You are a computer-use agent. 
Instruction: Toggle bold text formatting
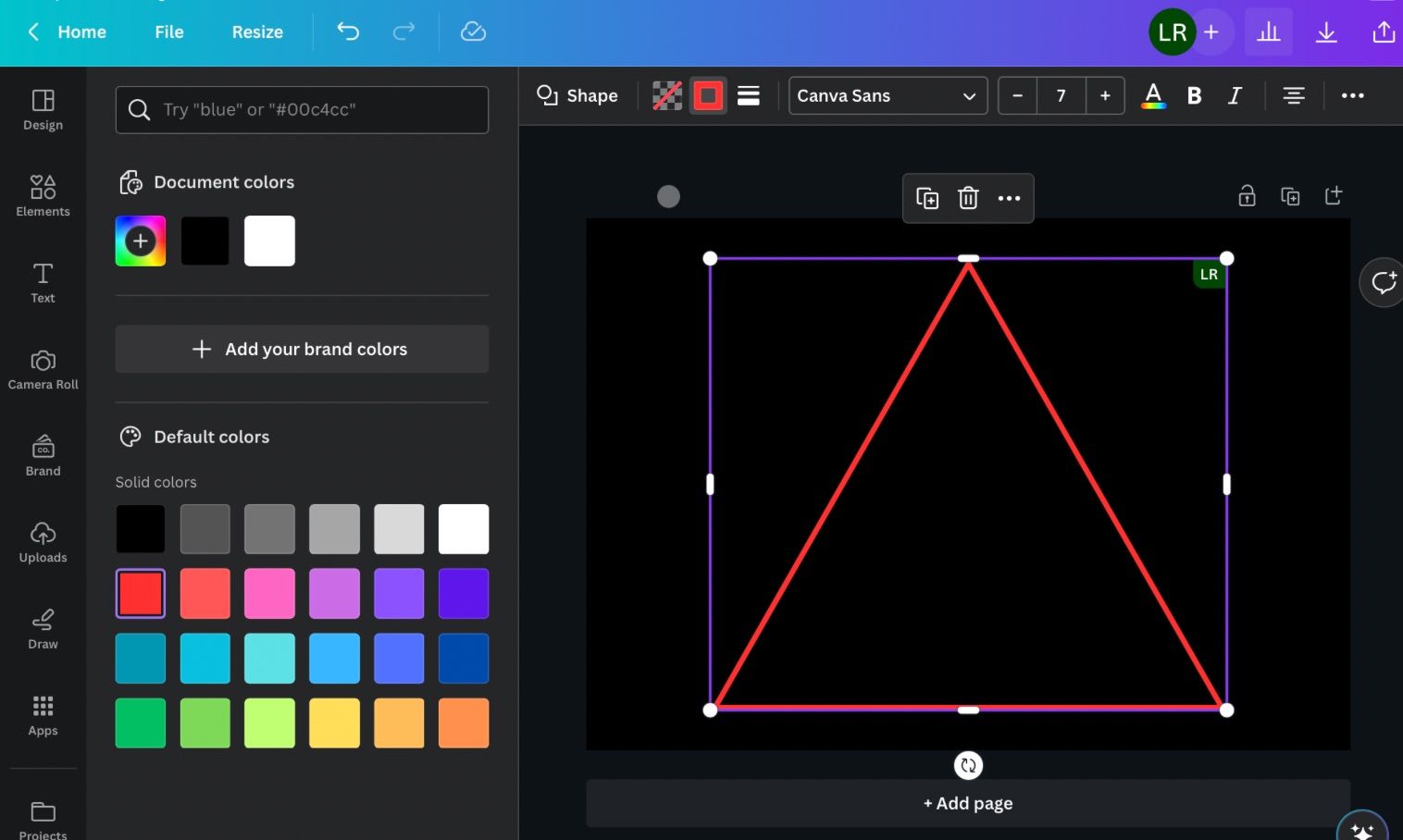(x=1194, y=95)
